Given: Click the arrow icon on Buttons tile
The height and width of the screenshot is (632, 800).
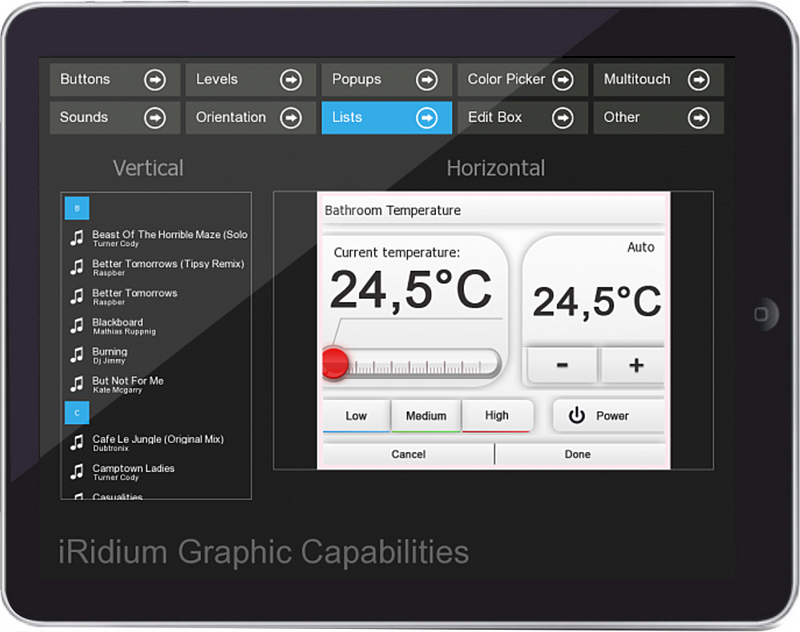Looking at the screenshot, I should (154, 80).
